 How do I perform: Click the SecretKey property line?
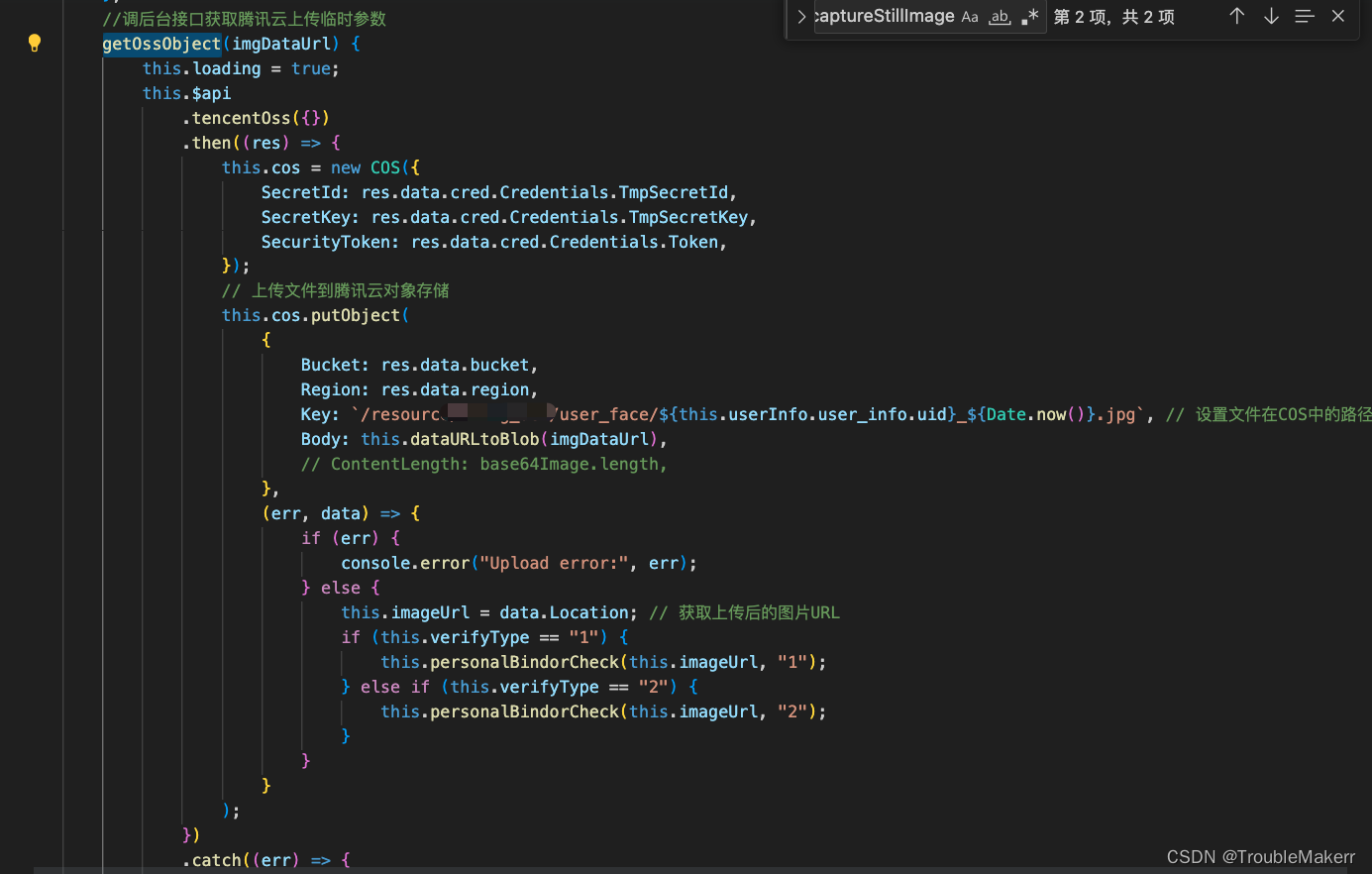point(509,217)
